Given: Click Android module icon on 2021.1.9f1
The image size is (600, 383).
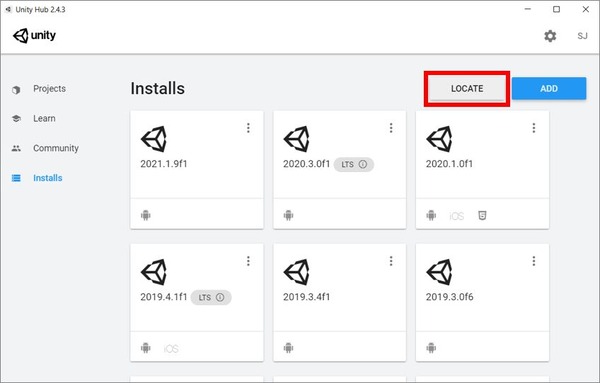Looking at the screenshot, I should point(146,215).
